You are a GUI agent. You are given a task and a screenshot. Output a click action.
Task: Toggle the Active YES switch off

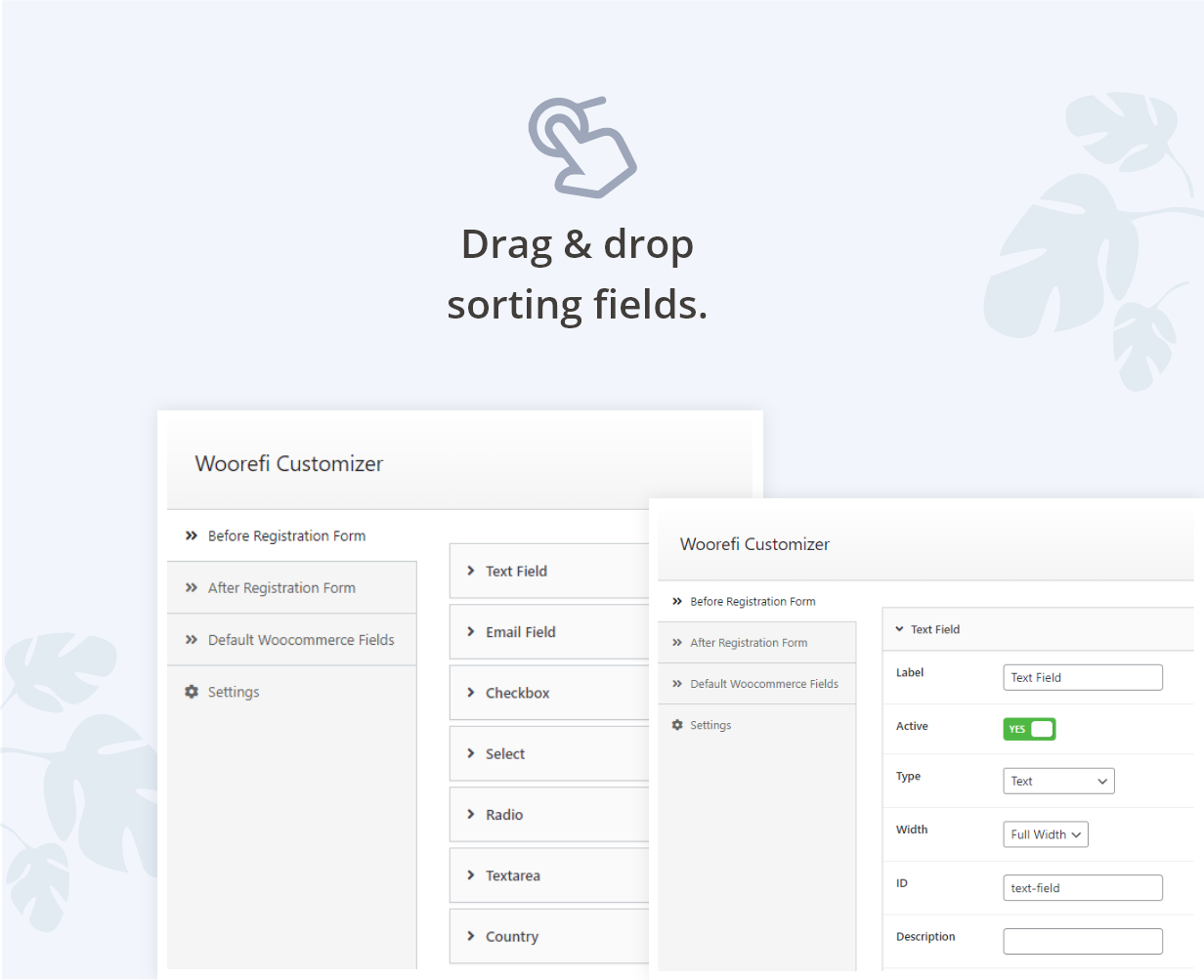(x=1029, y=729)
